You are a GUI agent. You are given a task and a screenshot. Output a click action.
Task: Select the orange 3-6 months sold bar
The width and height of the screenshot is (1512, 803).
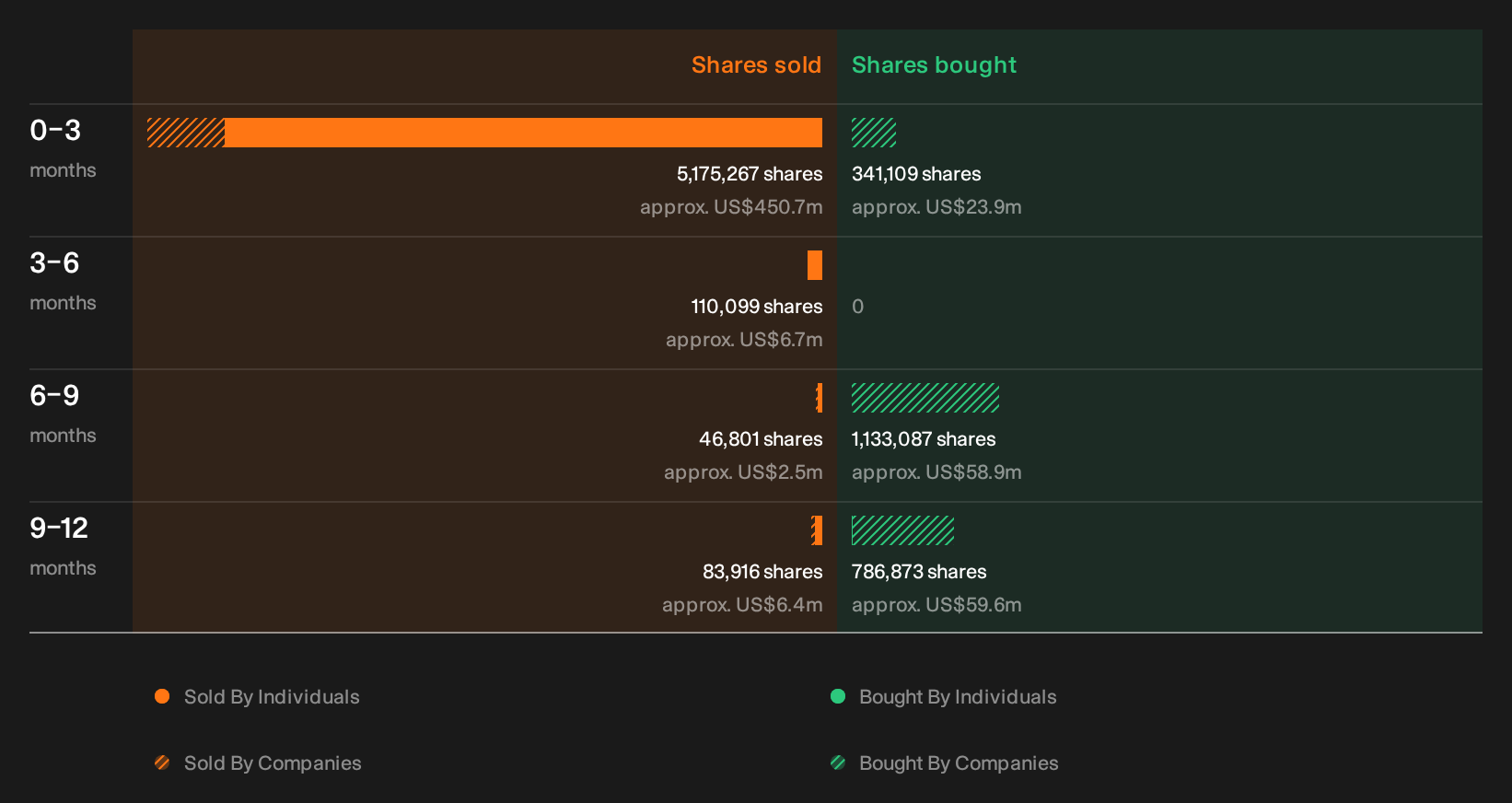(x=815, y=265)
